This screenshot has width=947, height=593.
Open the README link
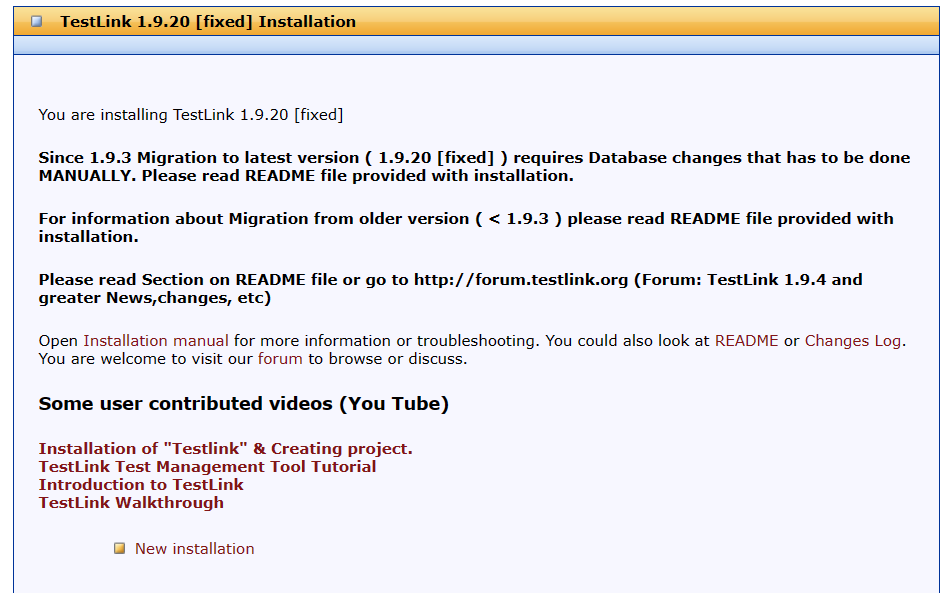(x=746, y=341)
